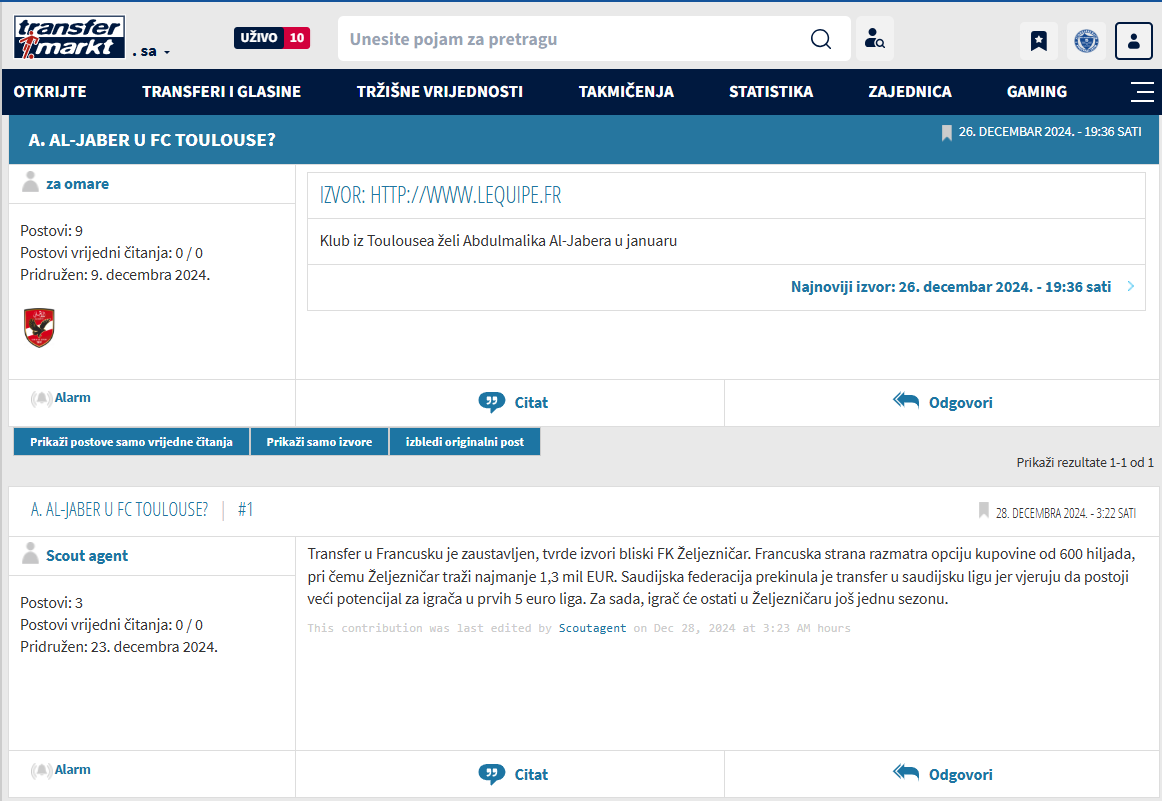Open the bookmarks star icon in header
This screenshot has height=801, width=1162.
click(x=1038, y=40)
